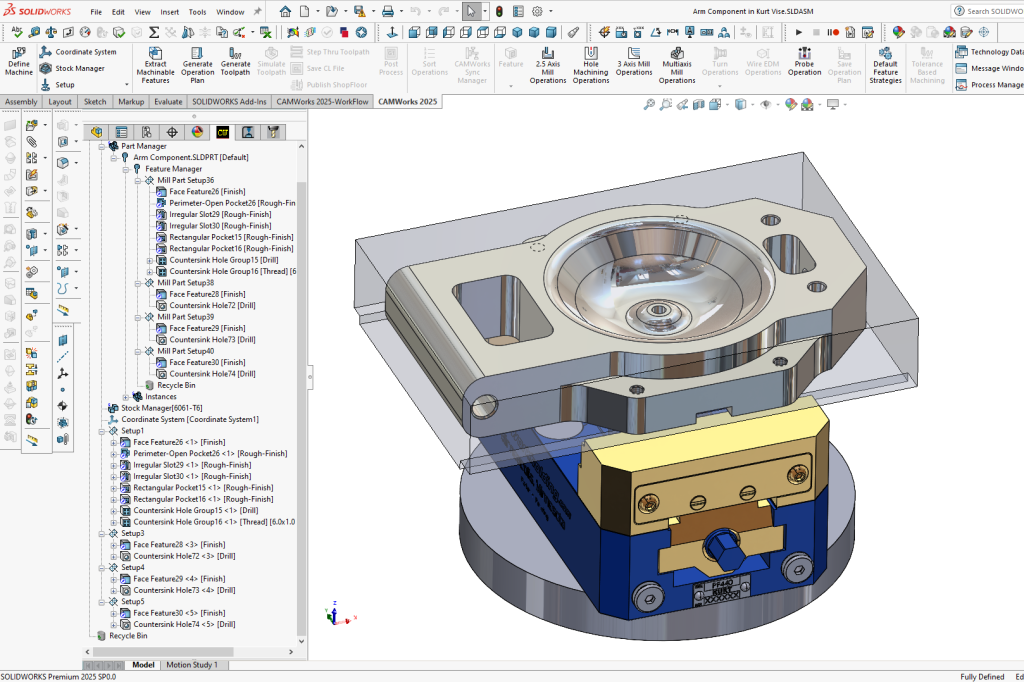This screenshot has height=682, width=1024.
Task: Open the display style dropdown arrow
Action: (752, 103)
